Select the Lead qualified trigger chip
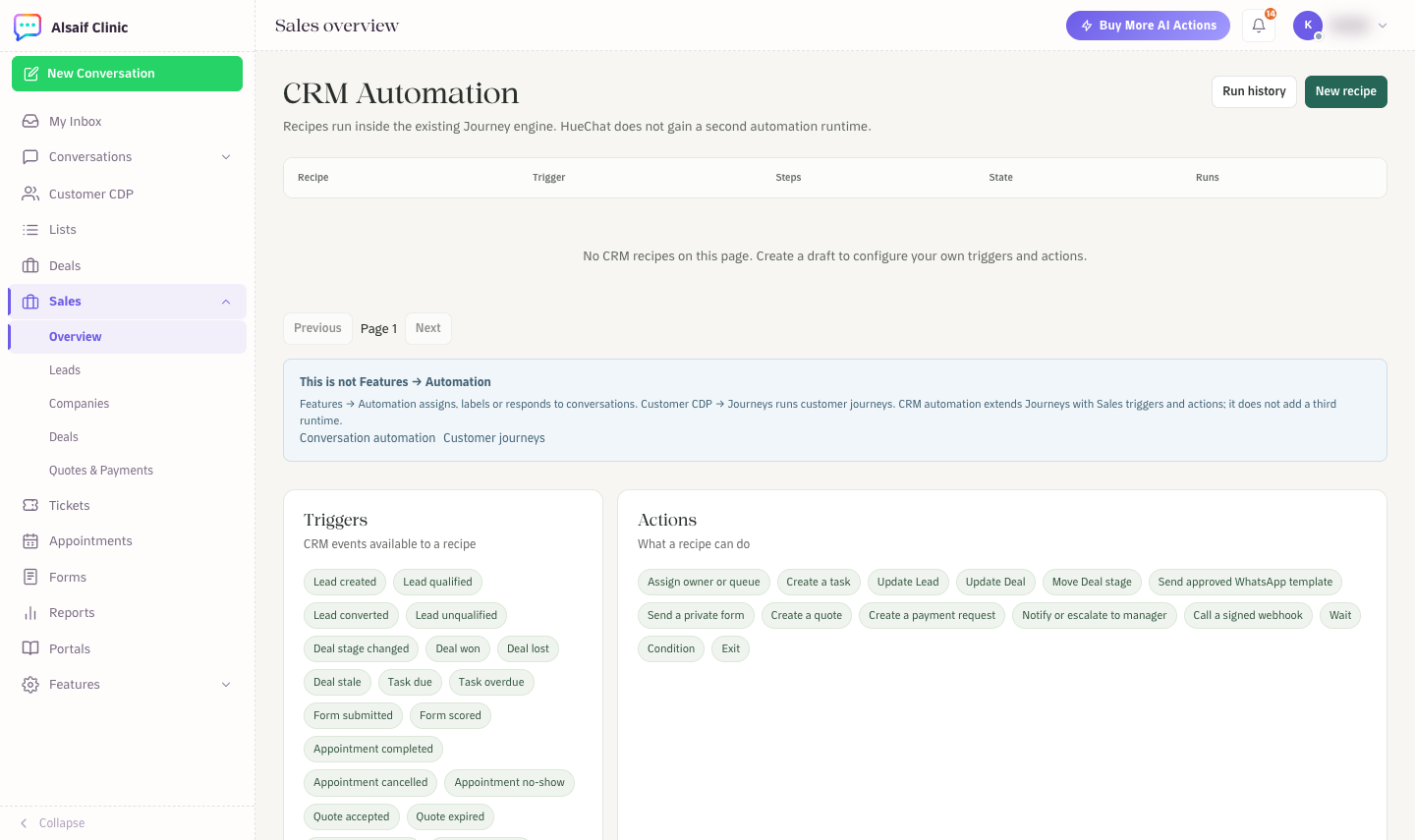 point(437,582)
